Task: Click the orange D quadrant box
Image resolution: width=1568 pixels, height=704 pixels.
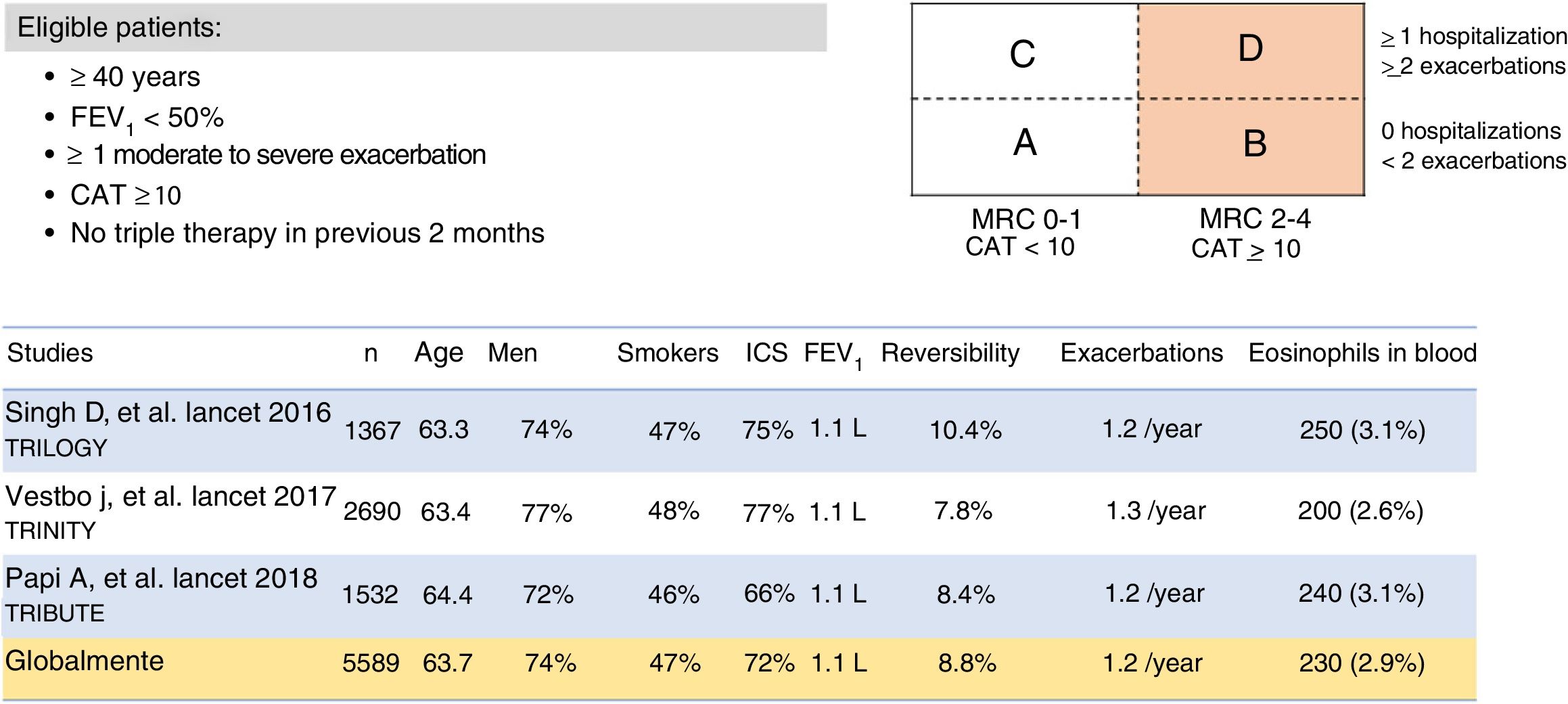Action: 1251,51
